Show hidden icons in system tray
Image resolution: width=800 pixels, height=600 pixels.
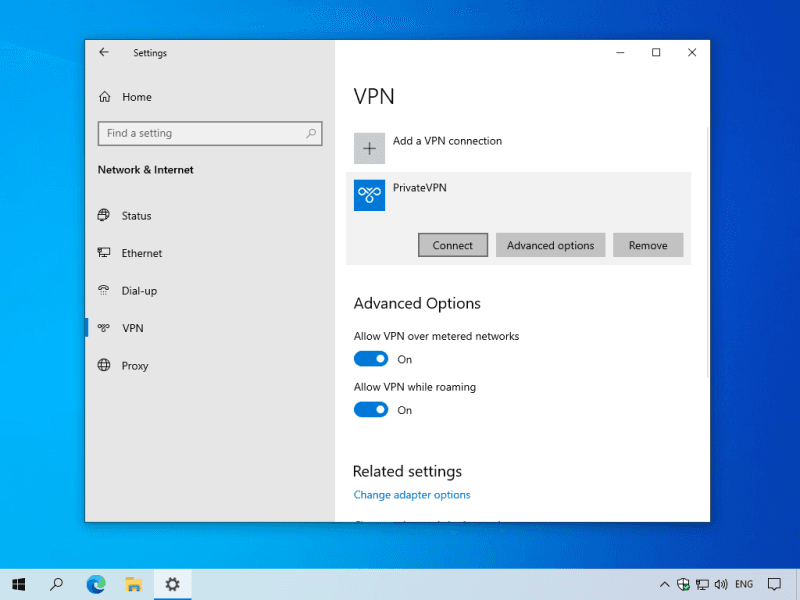click(664, 584)
